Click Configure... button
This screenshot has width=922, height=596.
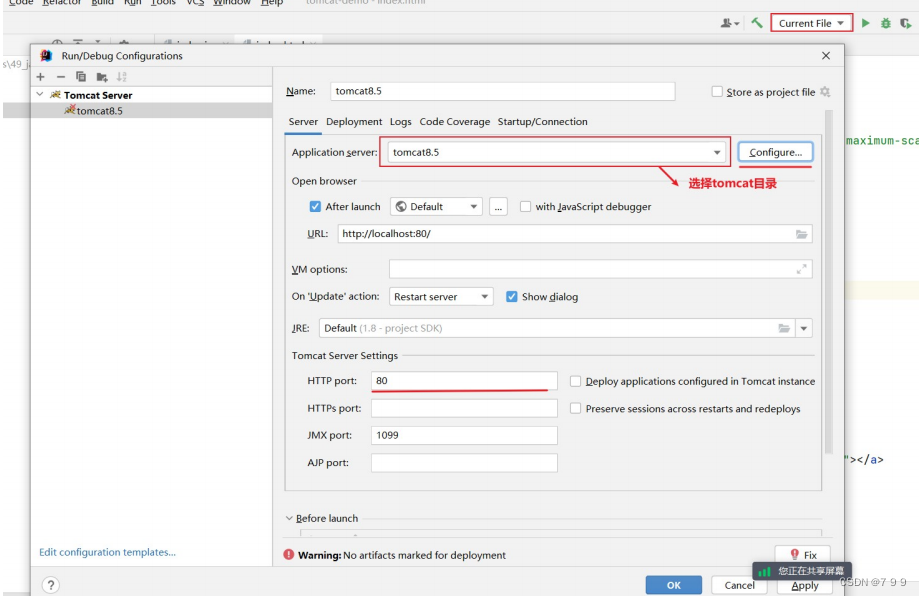776,152
